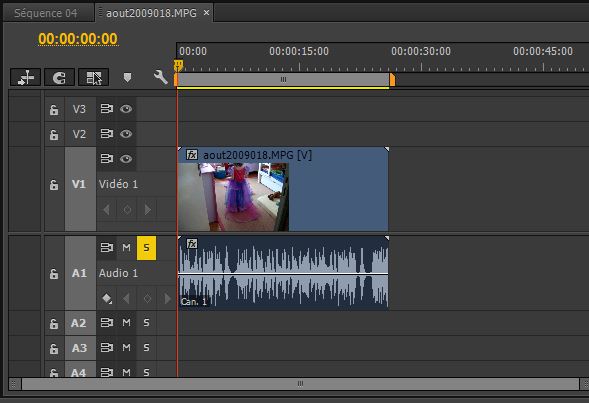Toggle visibility eye of track V1

click(126, 159)
